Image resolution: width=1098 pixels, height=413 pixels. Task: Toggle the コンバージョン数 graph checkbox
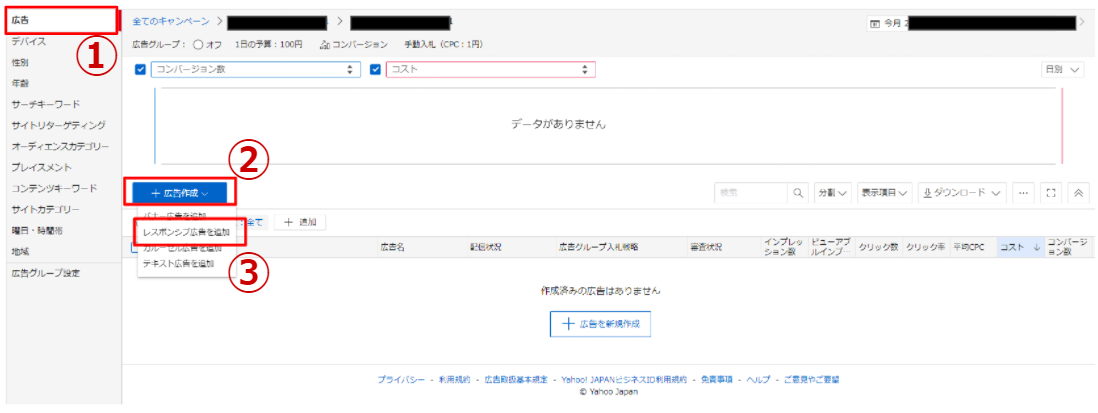[x=140, y=70]
